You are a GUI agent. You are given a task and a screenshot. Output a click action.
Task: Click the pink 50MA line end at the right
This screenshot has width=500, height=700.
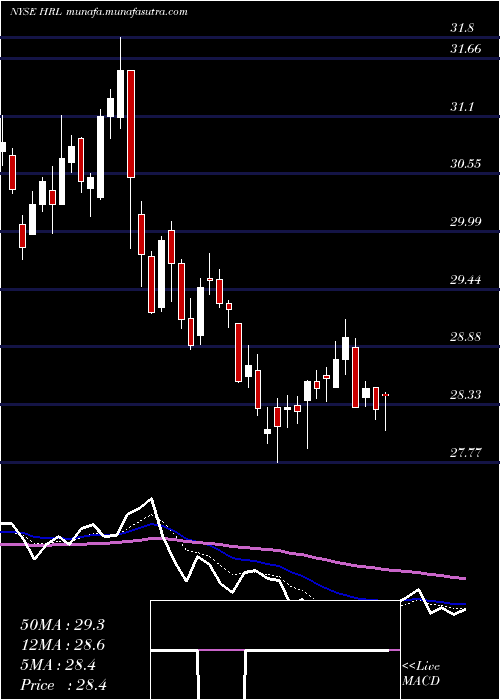point(464,578)
